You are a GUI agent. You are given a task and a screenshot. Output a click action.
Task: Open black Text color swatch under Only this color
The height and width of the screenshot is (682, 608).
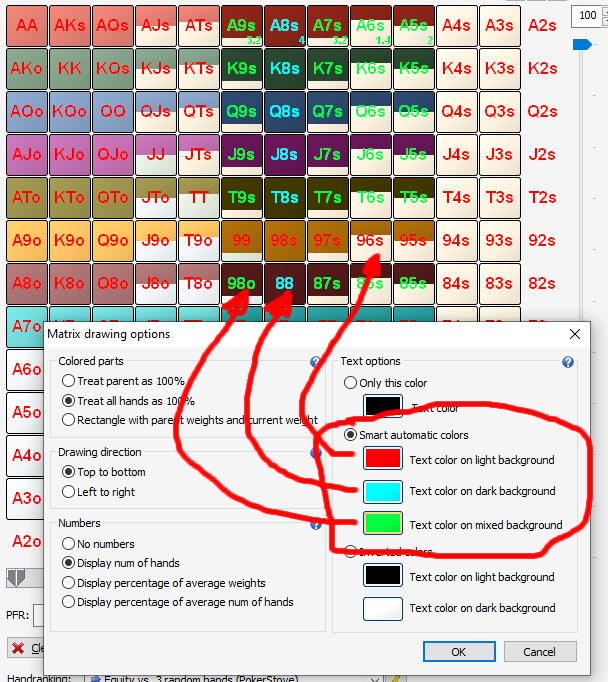tap(383, 406)
